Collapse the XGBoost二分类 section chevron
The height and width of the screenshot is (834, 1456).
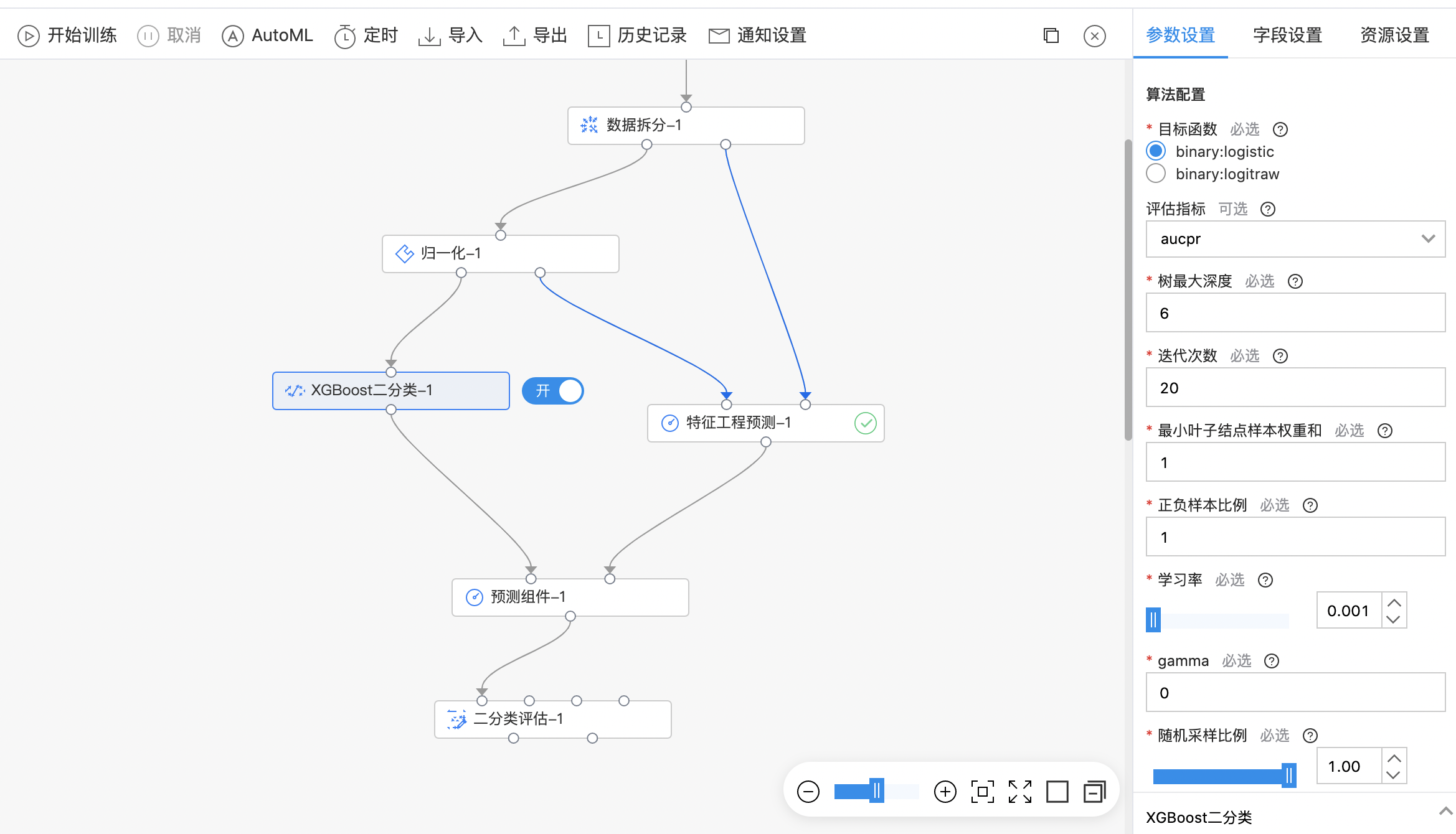[1446, 811]
